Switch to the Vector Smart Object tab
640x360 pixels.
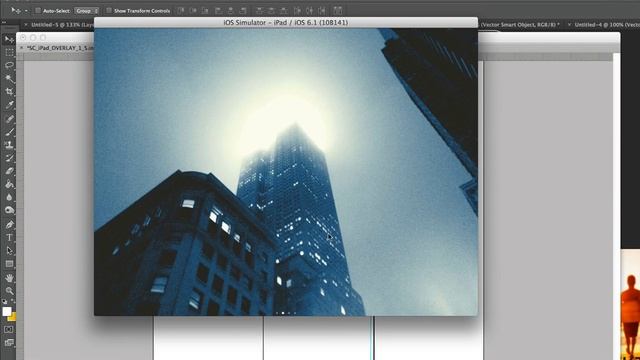[519, 25]
